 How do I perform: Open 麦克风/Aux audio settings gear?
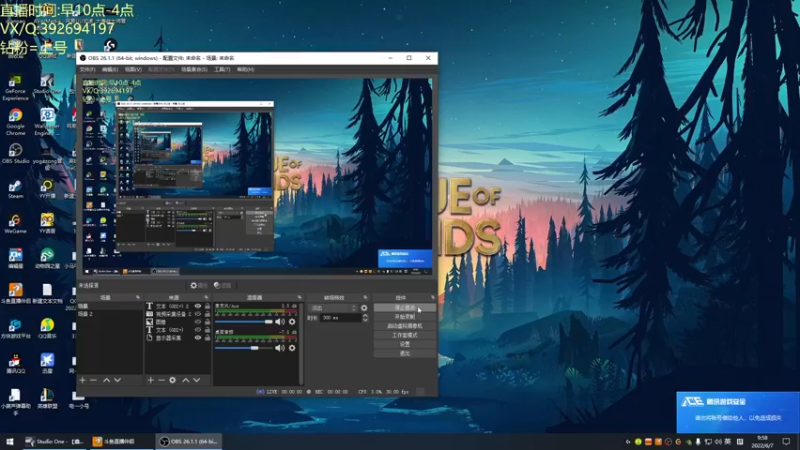(x=292, y=322)
